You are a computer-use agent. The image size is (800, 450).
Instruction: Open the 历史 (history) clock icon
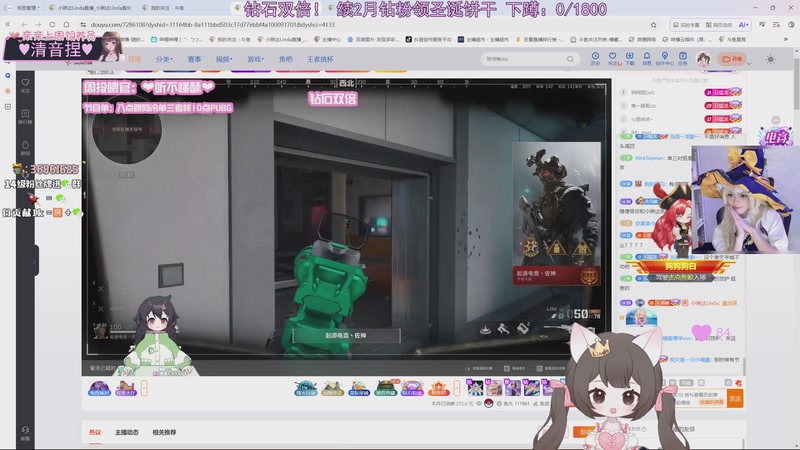[x=595, y=58]
